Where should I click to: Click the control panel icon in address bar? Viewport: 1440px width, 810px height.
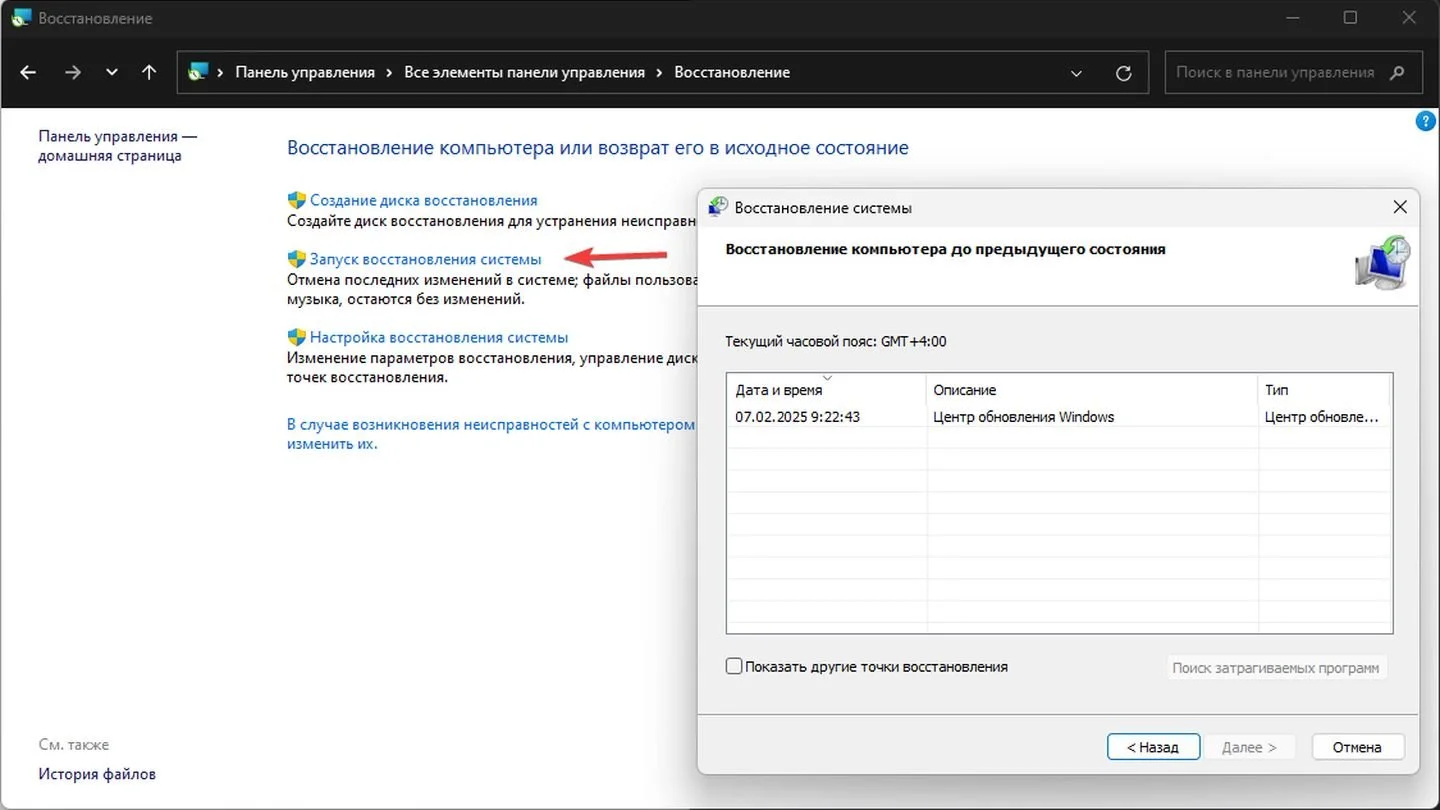pos(198,72)
